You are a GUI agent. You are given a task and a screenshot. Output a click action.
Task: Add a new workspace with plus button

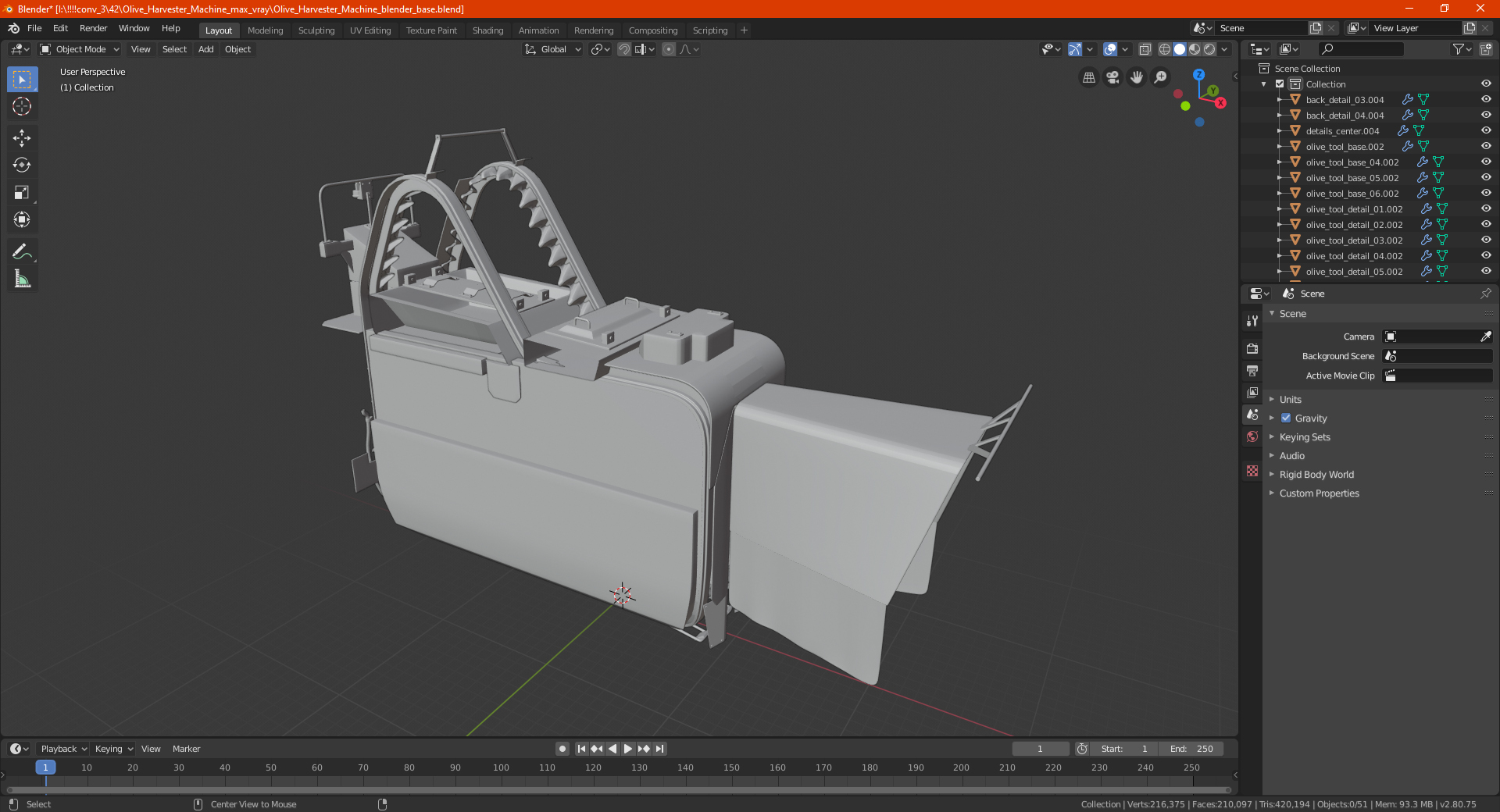(744, 30)
